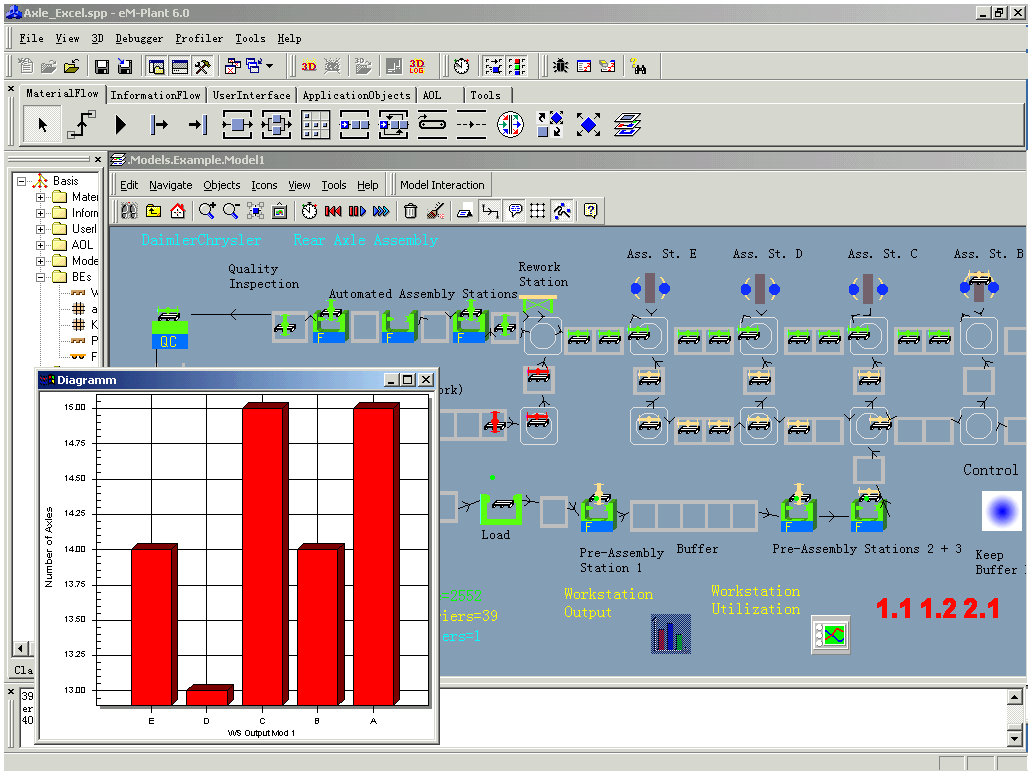Toggle the grid display button

coord(538,211)
